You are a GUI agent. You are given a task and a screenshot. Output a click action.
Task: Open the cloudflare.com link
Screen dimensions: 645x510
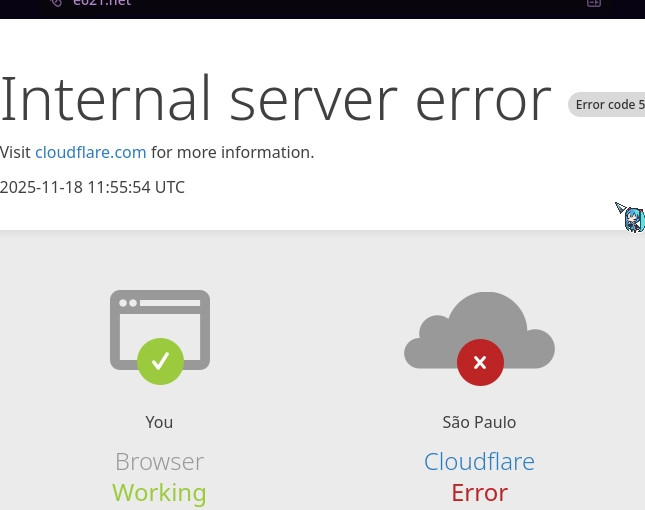[91, 152]
